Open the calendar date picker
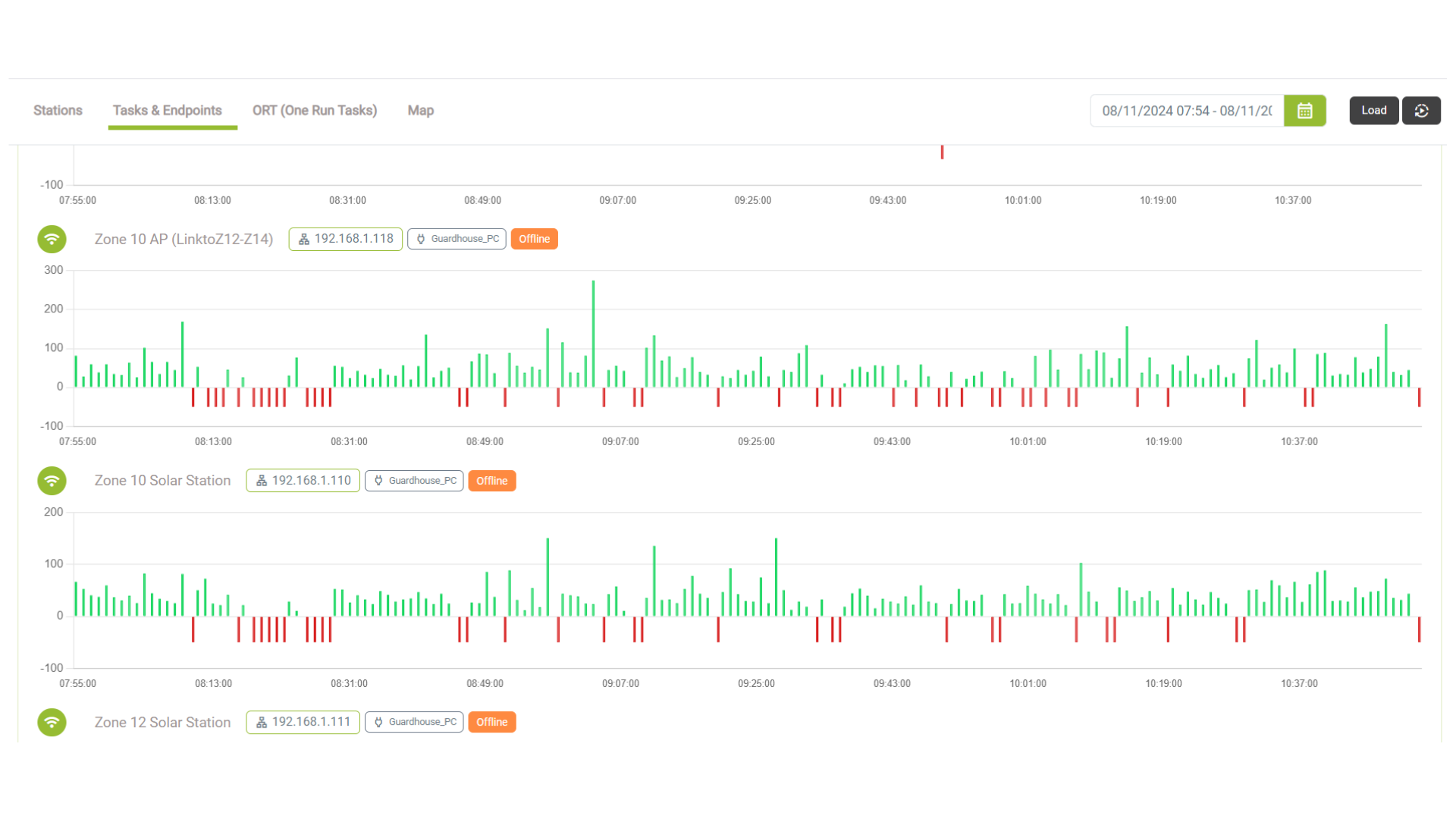 click(1304, 111)
